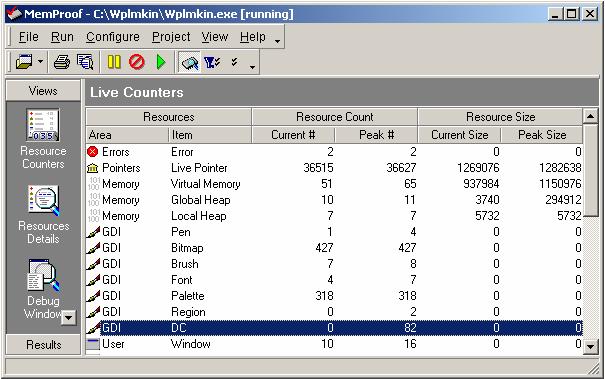
Task: Sort by the Area column header
Action: pos(127,135)
